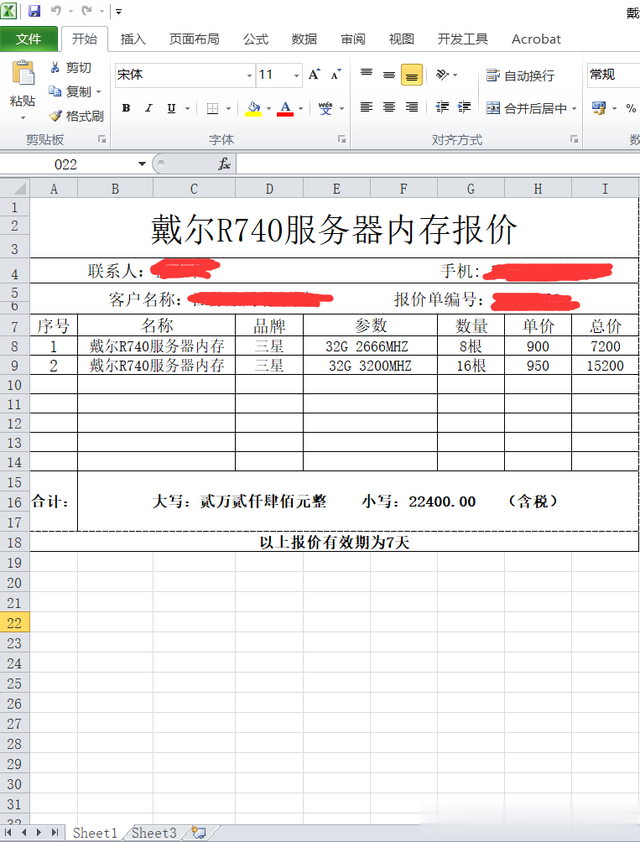Click the insert new worksheet tab icon
The width and height of the screenshot is (640, 842).
pos(199,832)
